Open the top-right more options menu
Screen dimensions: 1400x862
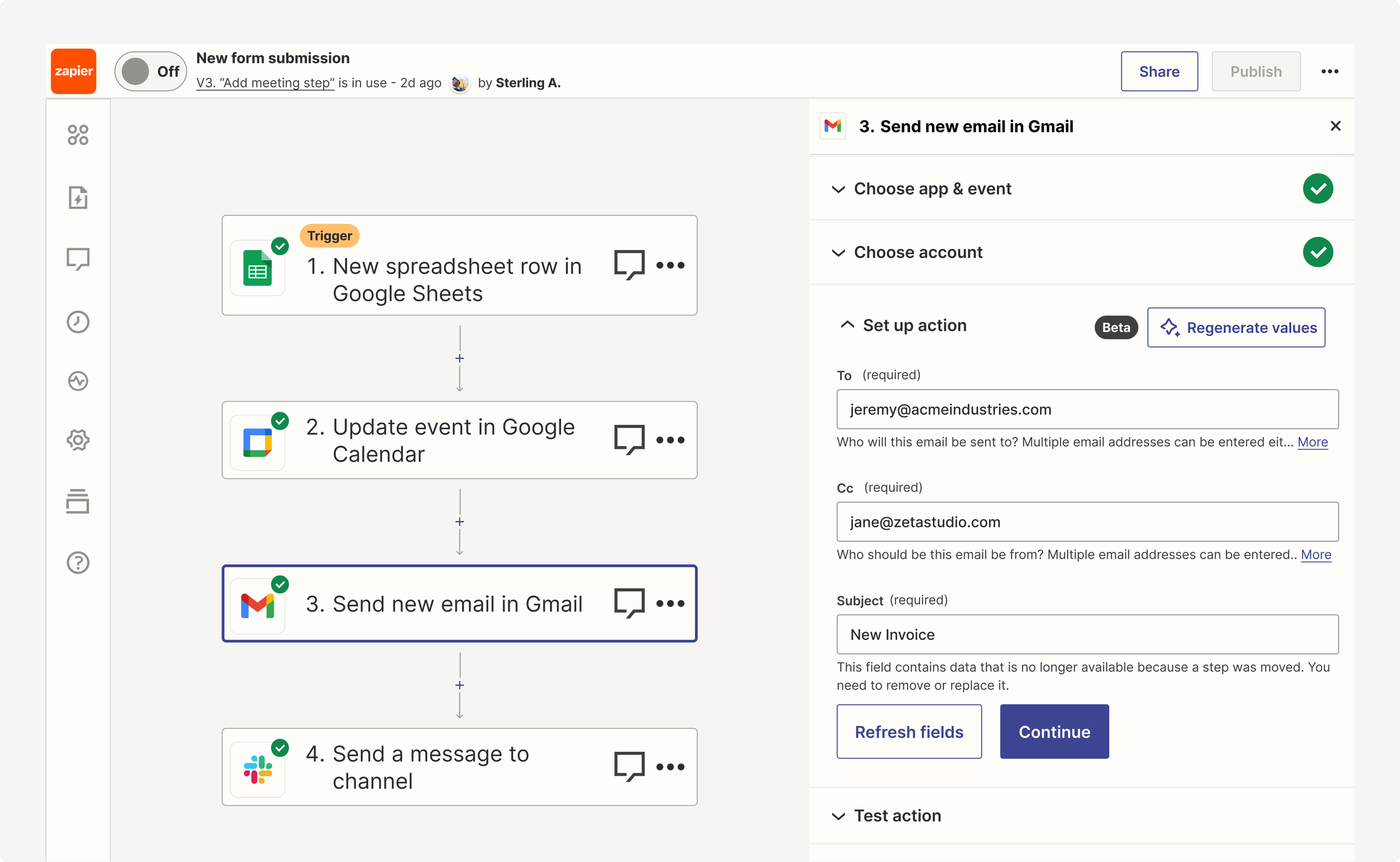(x=1329, y=71)
